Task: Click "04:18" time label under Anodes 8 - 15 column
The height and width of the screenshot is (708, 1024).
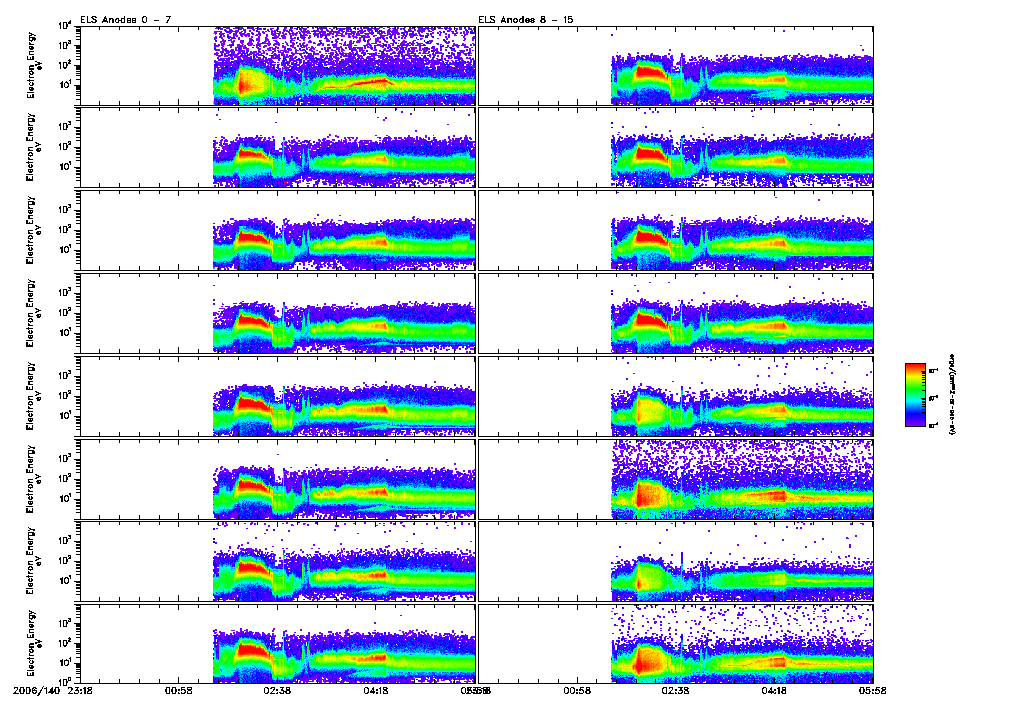Action: pos(774,690)
